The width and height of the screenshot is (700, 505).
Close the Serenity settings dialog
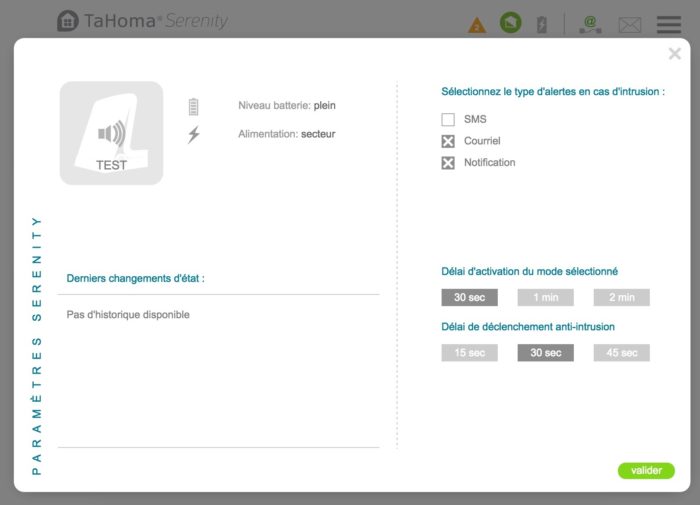point(674,54)
